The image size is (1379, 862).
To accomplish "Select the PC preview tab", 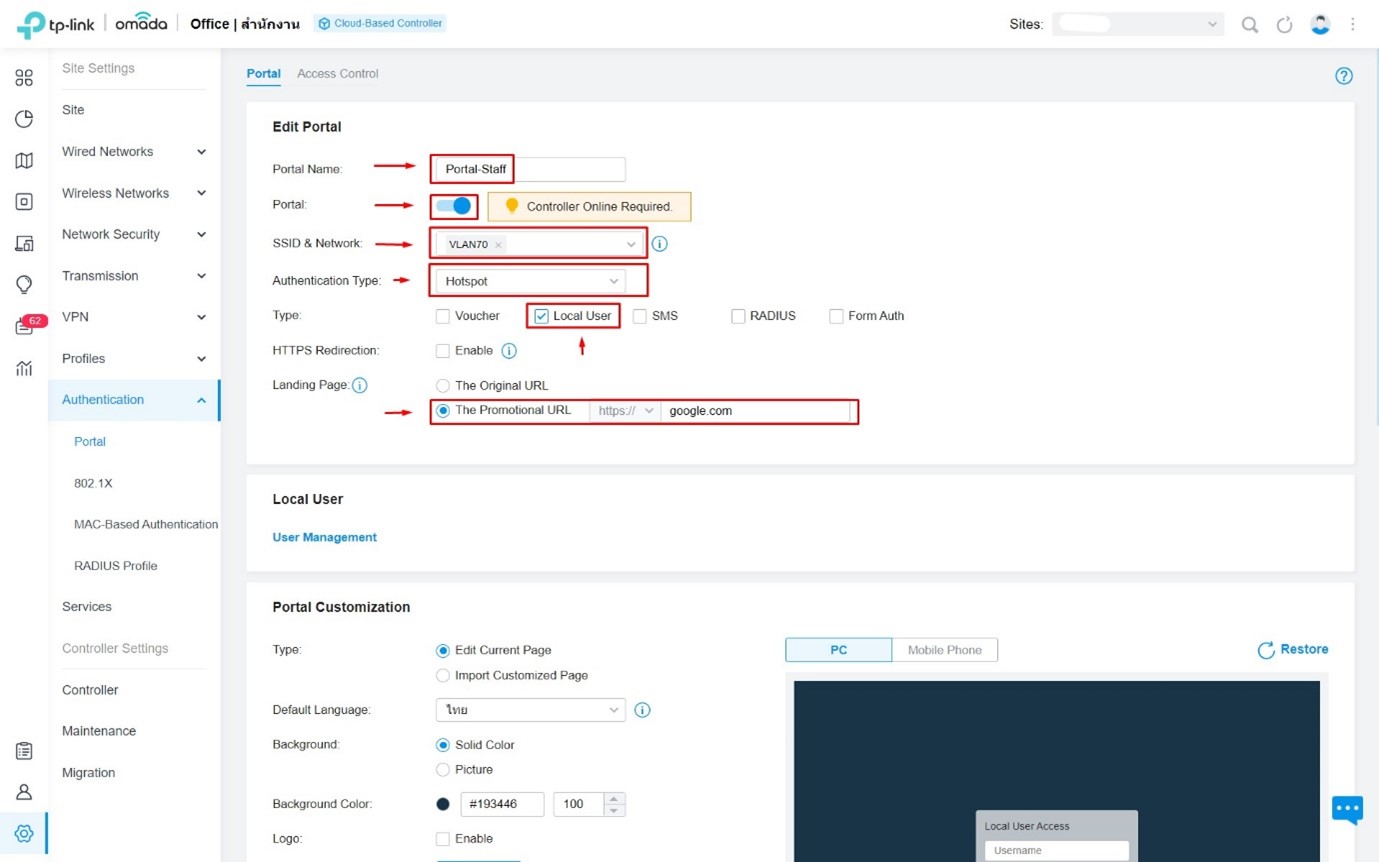I will click(x=839, y=650).
